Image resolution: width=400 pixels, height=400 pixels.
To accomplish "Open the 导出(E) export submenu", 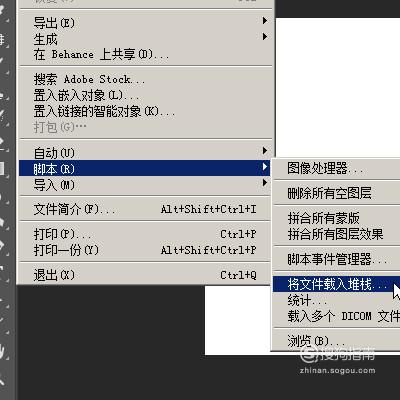I will [145, 23].
